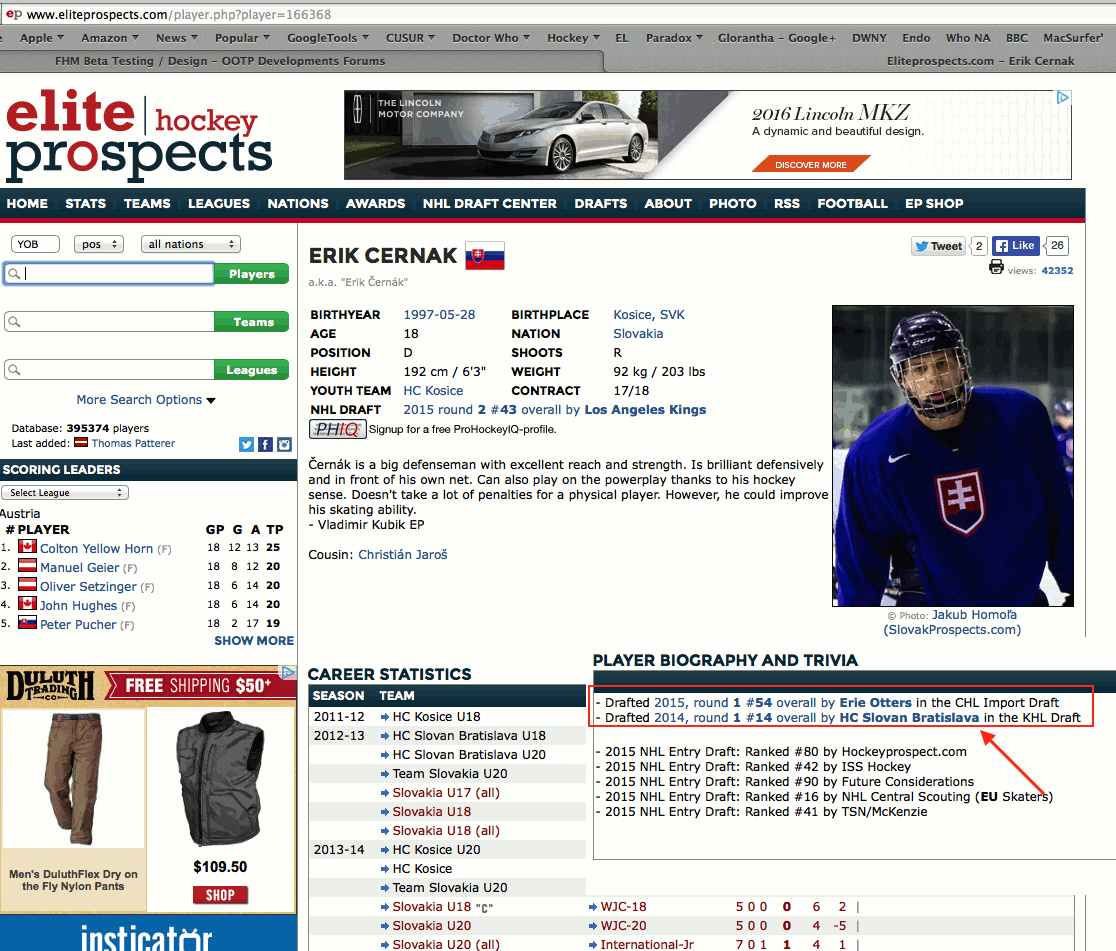Click the SHOP button on Duluth ad
The width and height of the screenshot is (1116, 951).
[221, 895]
